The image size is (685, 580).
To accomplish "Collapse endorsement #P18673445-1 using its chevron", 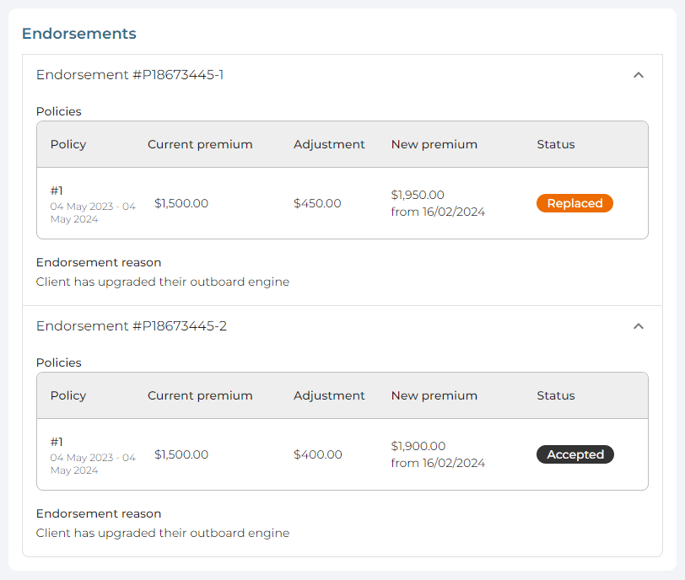I will pos(638,75).
